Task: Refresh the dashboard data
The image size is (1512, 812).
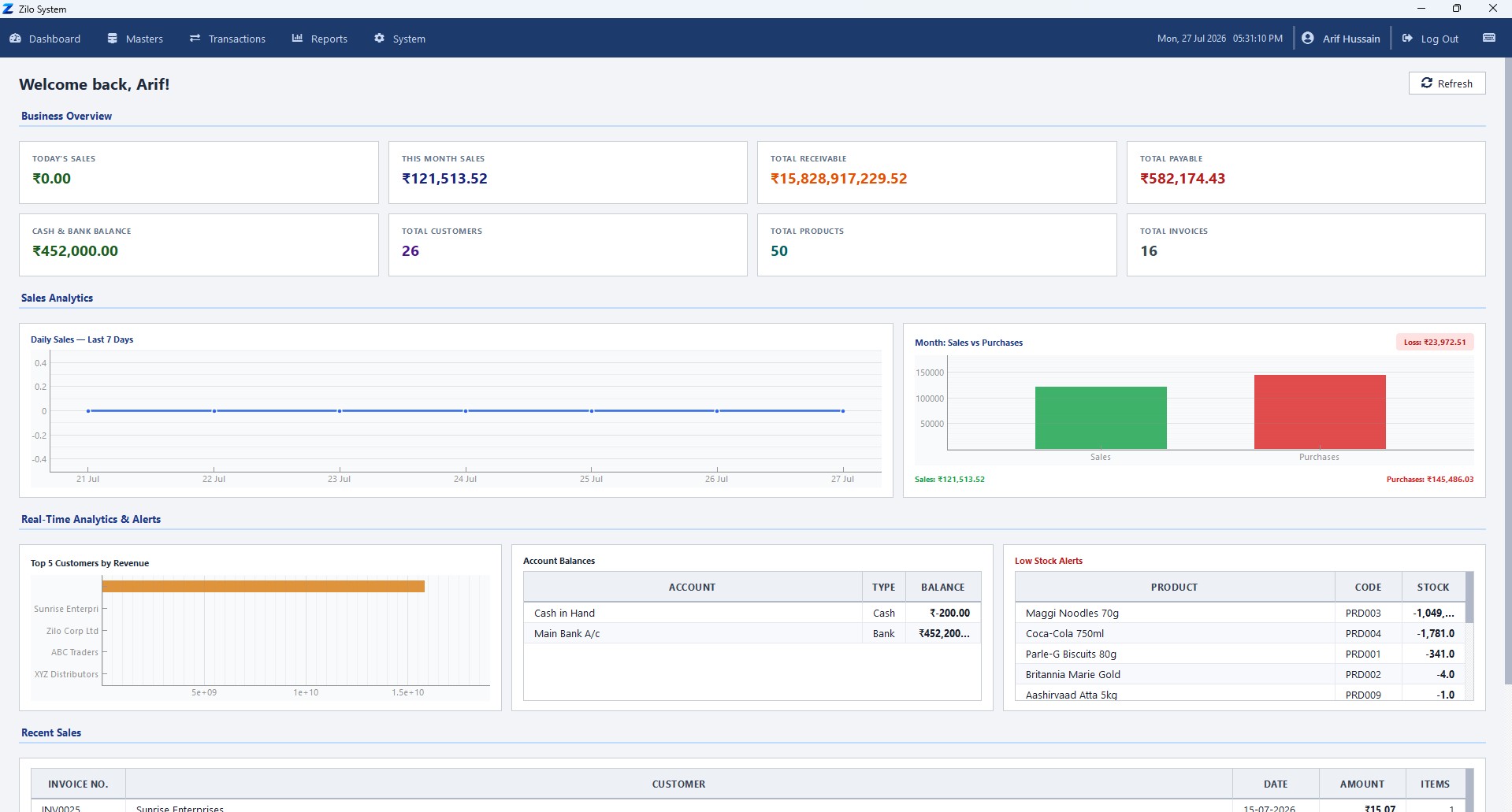Action: click(x=1447, y=83)
